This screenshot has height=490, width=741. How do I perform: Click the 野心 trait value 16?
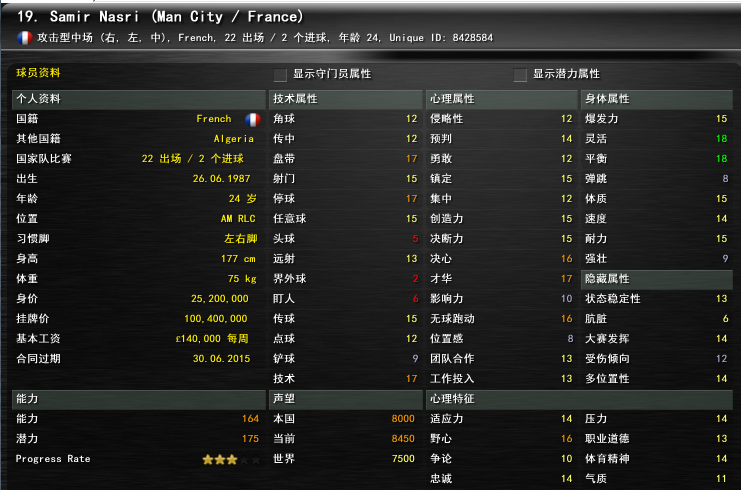coord(567,438)
